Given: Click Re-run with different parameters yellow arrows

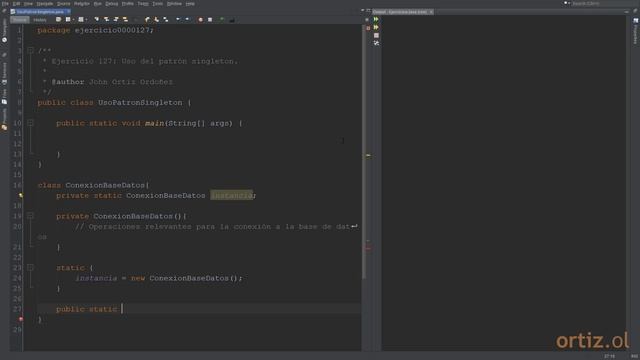Looking at the screenshot, I should tap(376, 27).
